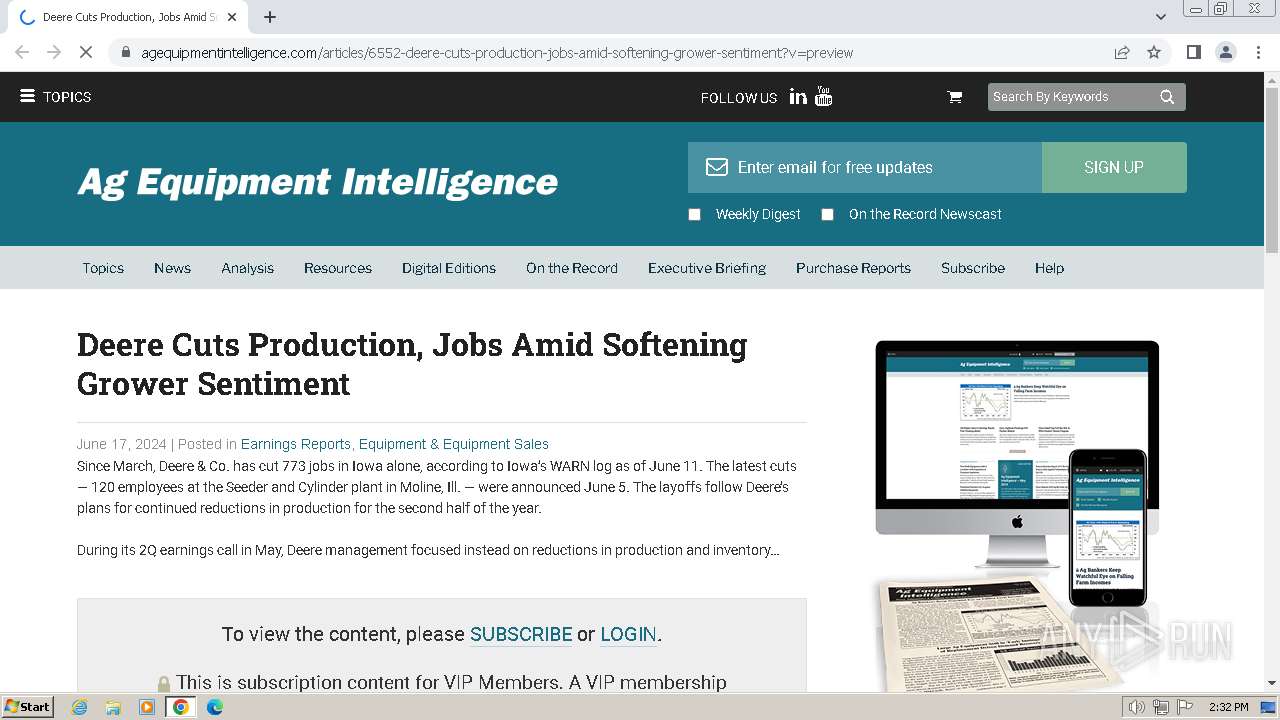Open Windows Media Player from taskbar
The image size is (1280, 720).
[147, 707]
